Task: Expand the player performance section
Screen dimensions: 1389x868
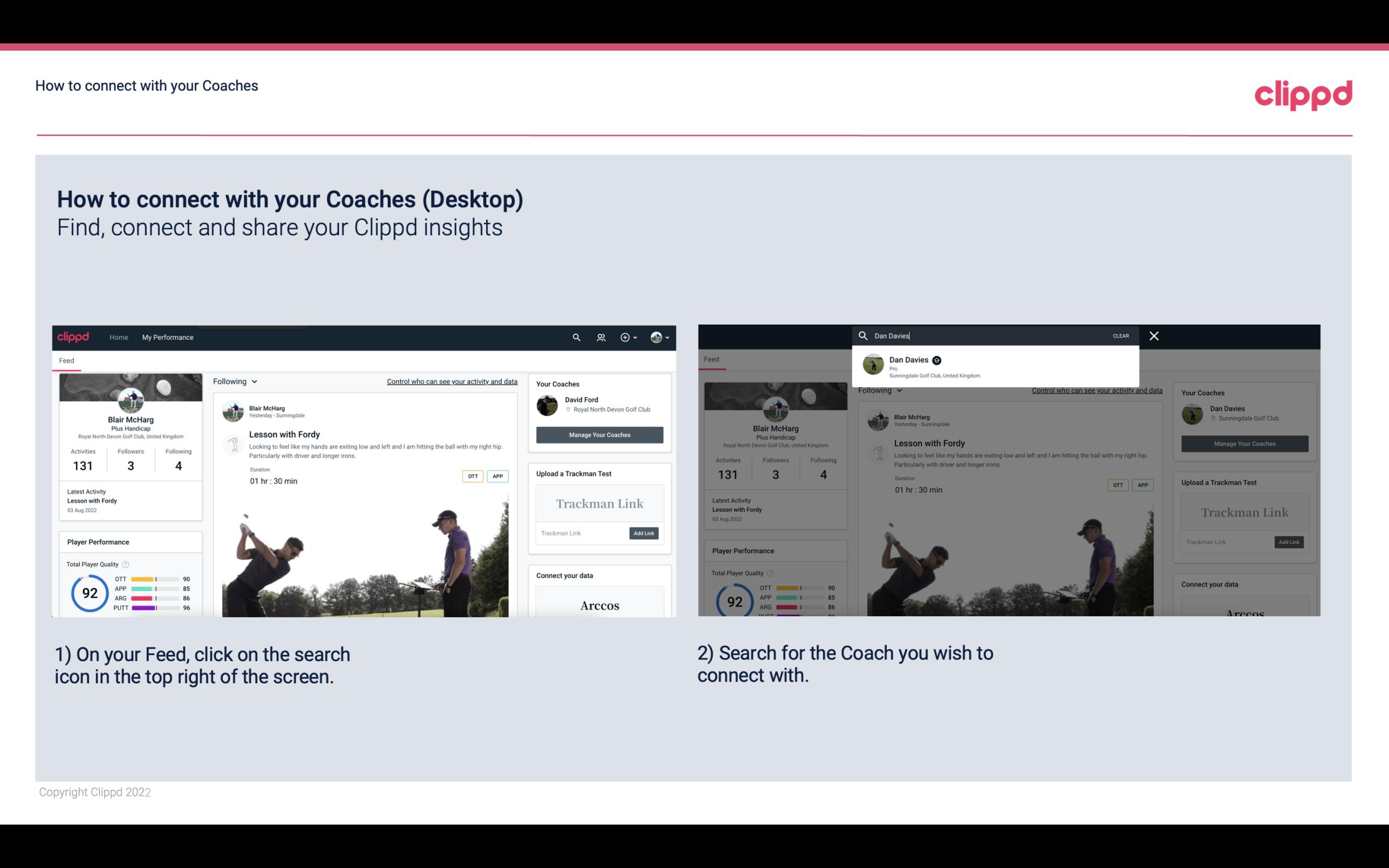Action: 98,541
